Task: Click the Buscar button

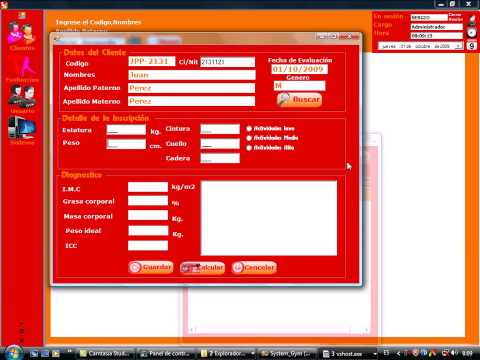Action: tap(299, 100)
